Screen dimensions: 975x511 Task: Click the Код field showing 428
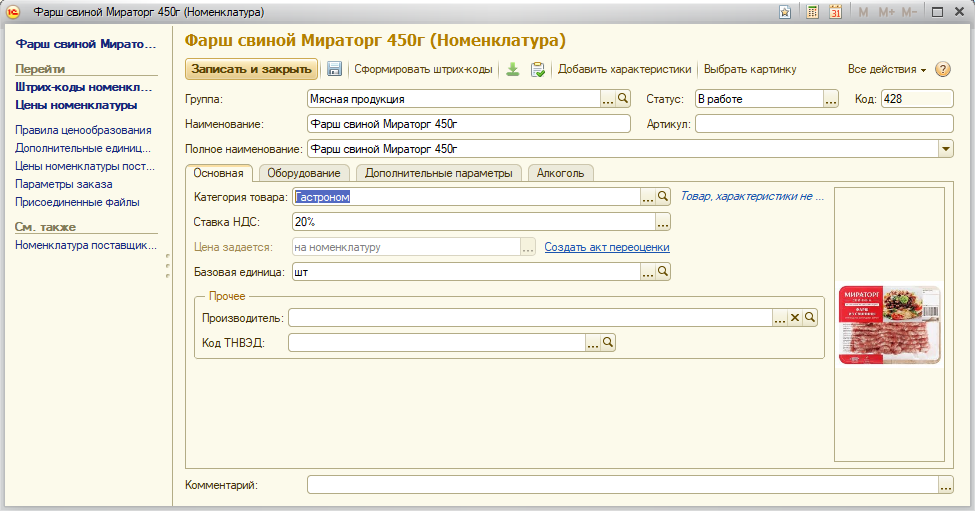(x=917, y=98)
